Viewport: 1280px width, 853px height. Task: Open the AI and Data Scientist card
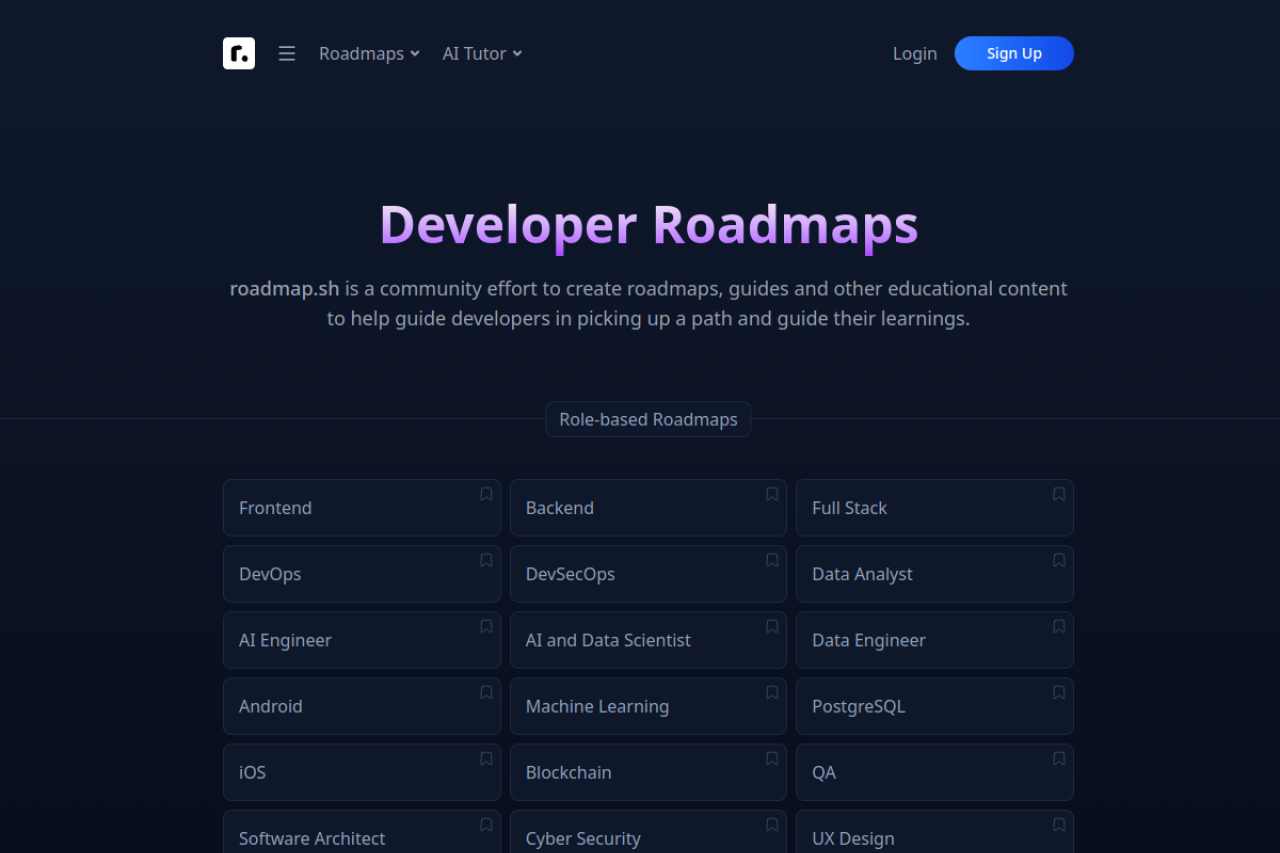point(648,640)
